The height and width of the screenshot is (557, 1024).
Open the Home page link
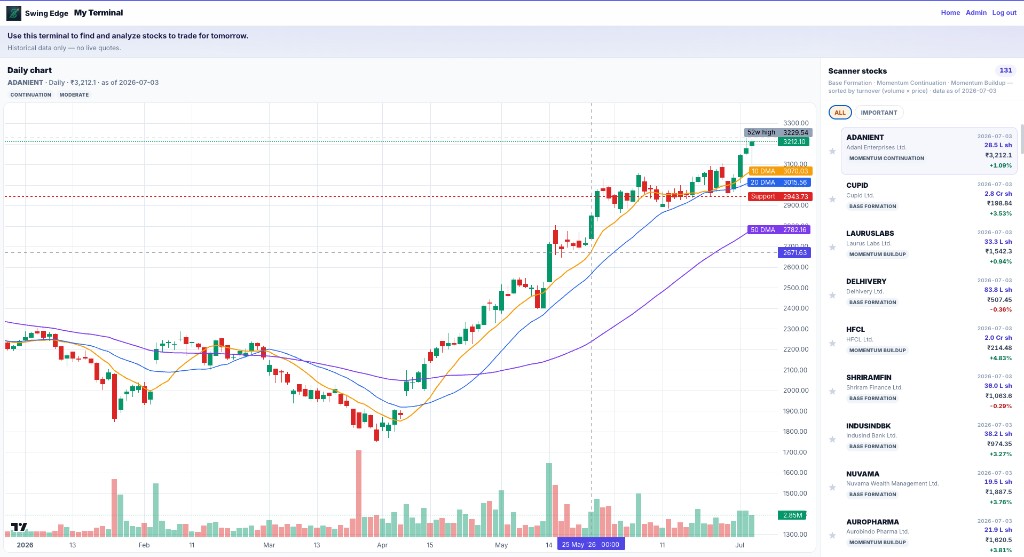[950, 12]
